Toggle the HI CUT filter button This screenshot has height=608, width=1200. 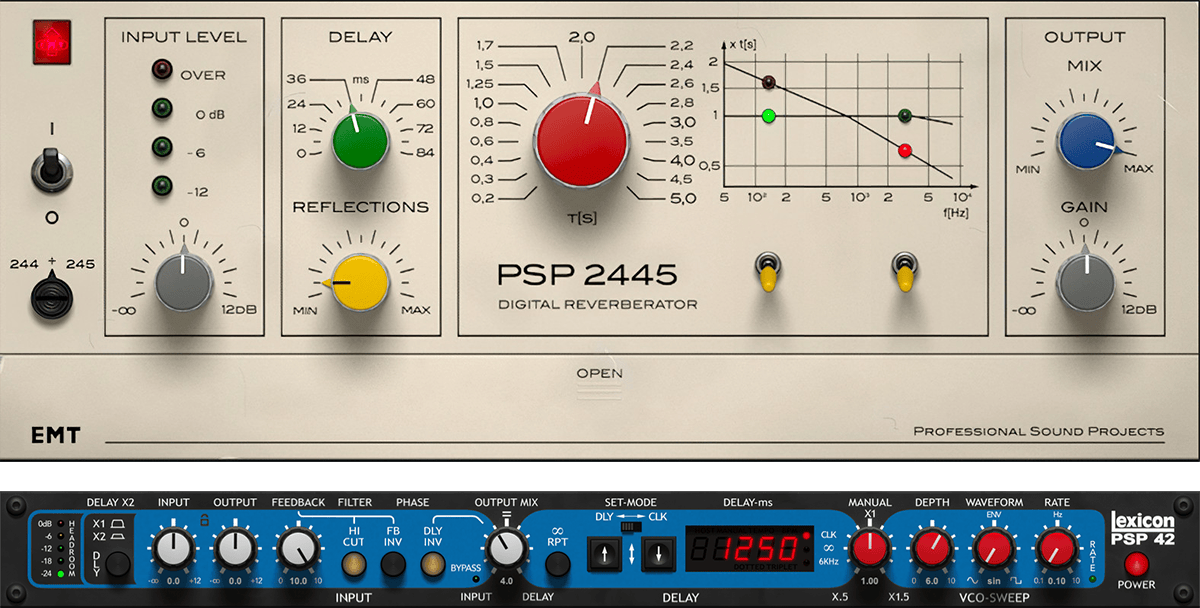click(352, 566)
